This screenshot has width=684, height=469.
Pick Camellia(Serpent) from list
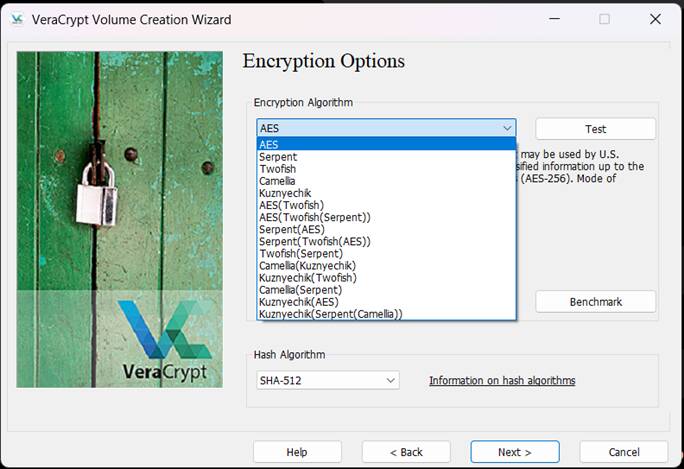tap(386, 290)
